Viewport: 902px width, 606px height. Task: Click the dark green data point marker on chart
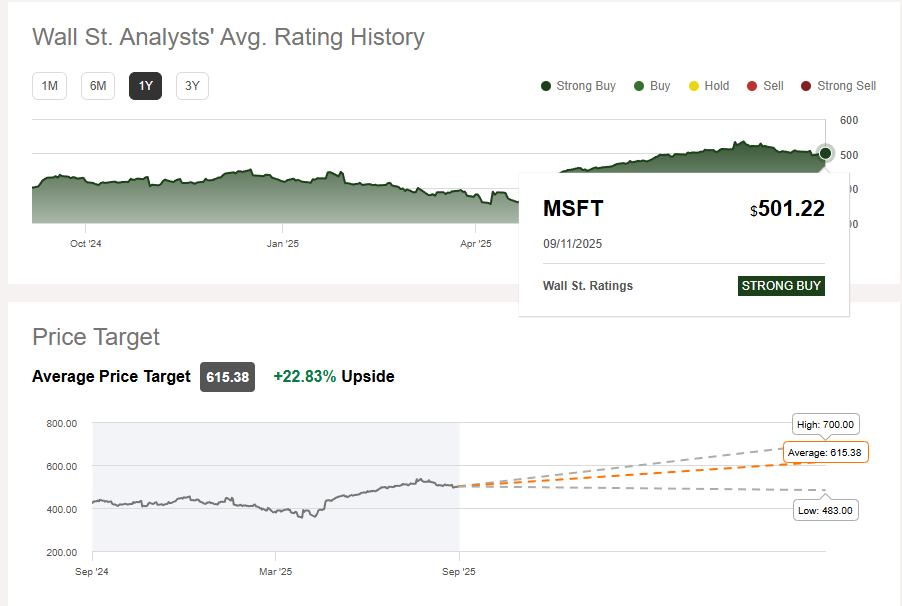(x=825, y=153)
